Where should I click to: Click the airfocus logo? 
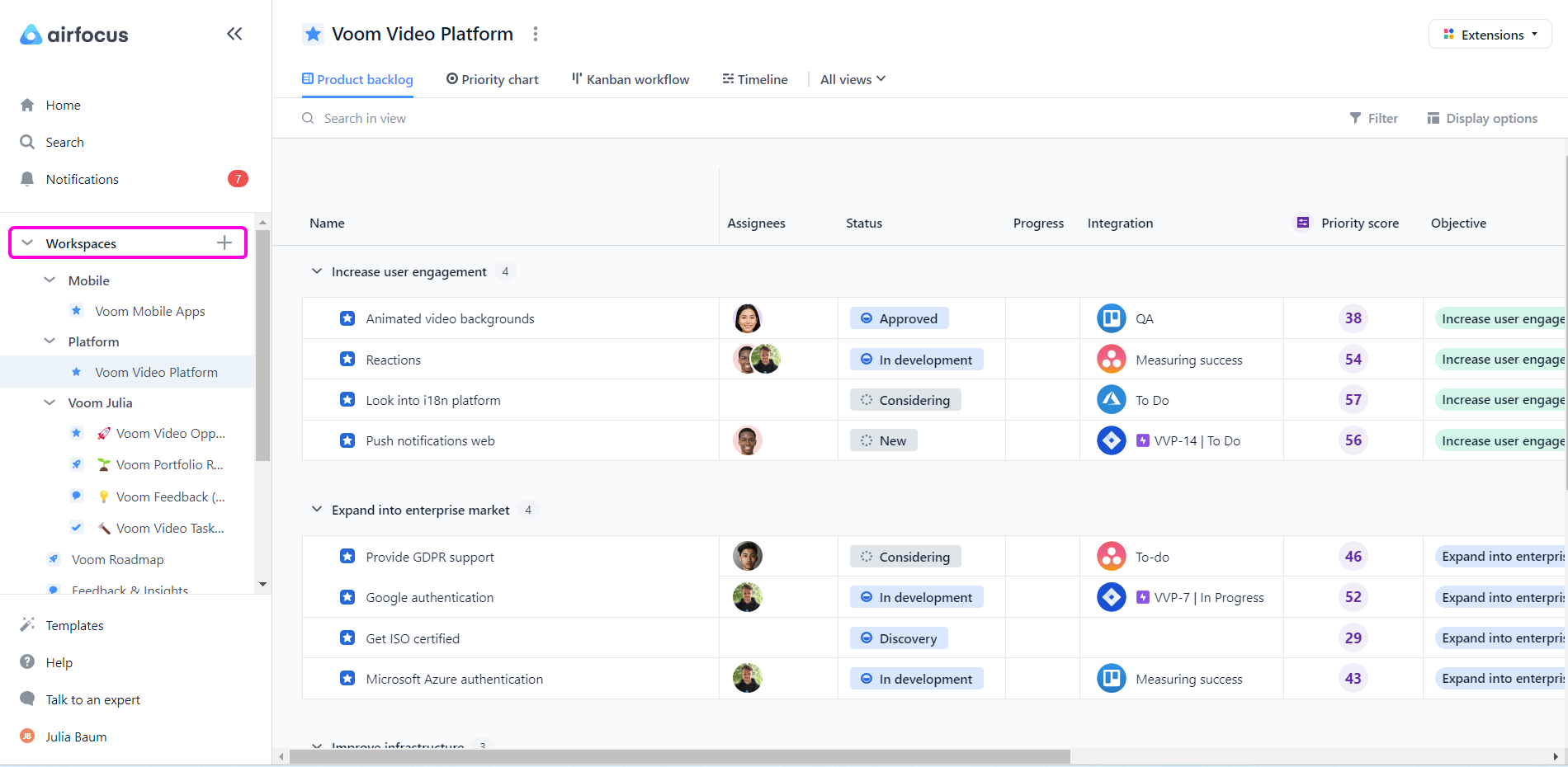point(74,35)
